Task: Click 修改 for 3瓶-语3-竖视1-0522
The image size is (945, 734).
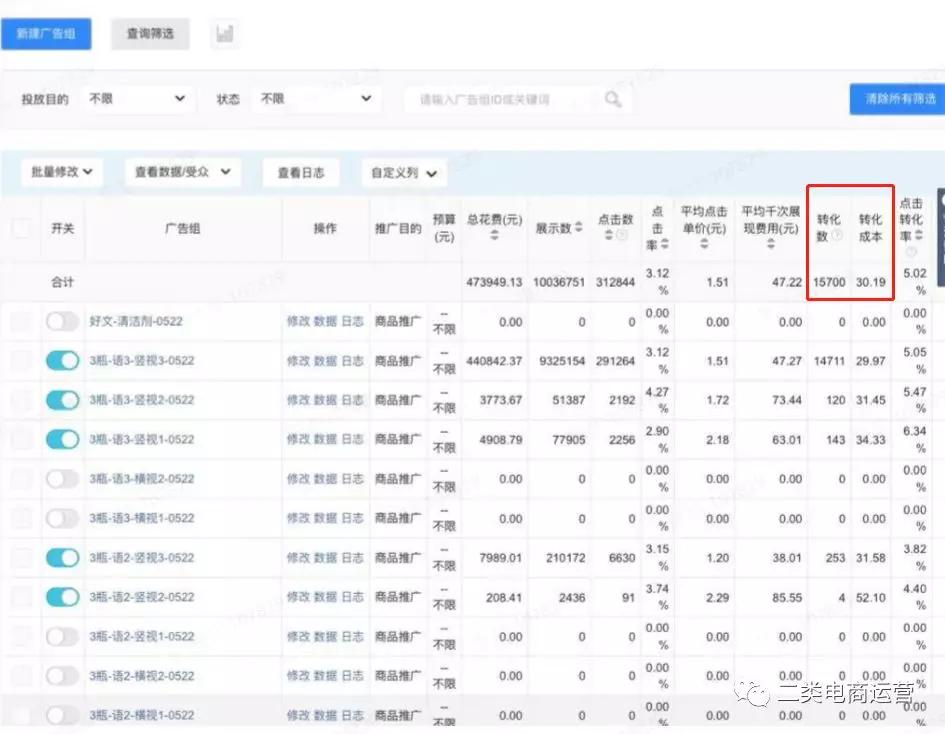Action: 298,440
